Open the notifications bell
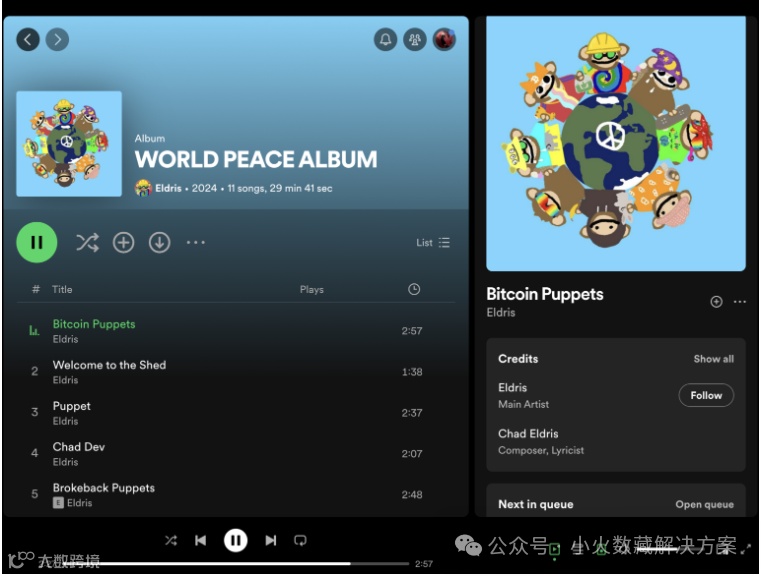Viewport: 761px width, 576px height. (385, 39)
